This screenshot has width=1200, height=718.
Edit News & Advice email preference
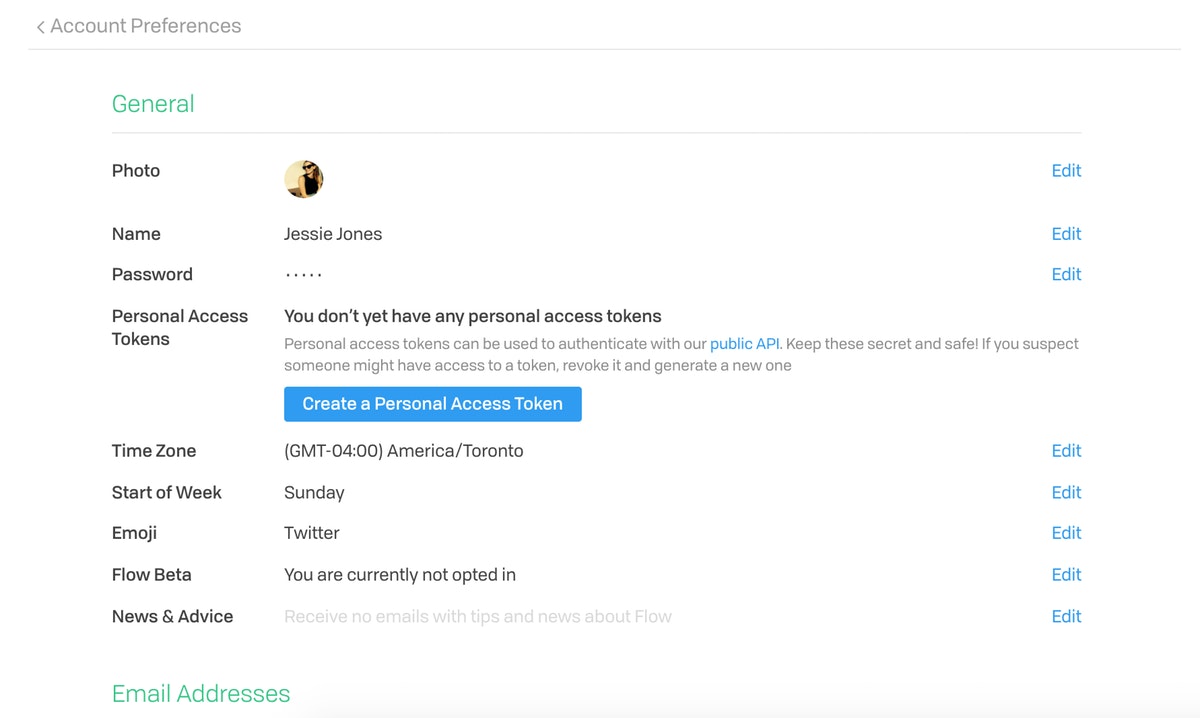[x=1066, y=617]
